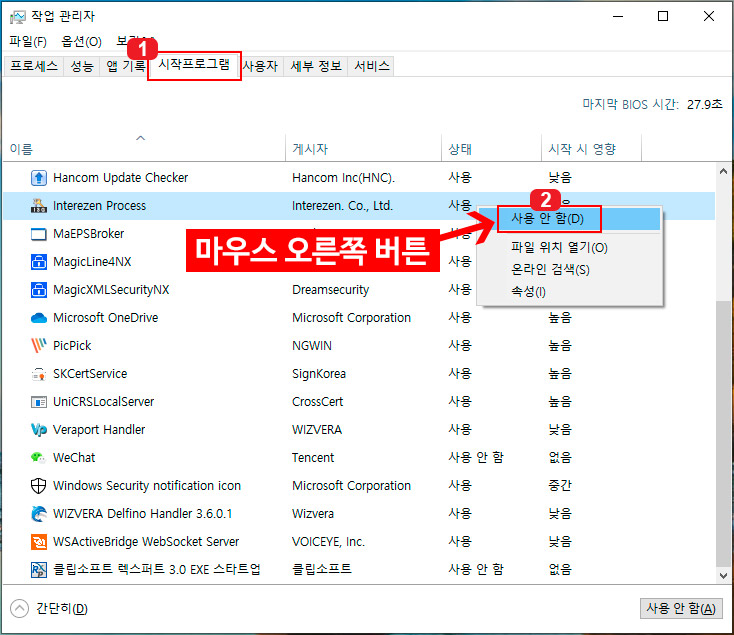Click the scrollbar down arrow
The height and width of the screenshot is (635, 734).
point(723,576)
